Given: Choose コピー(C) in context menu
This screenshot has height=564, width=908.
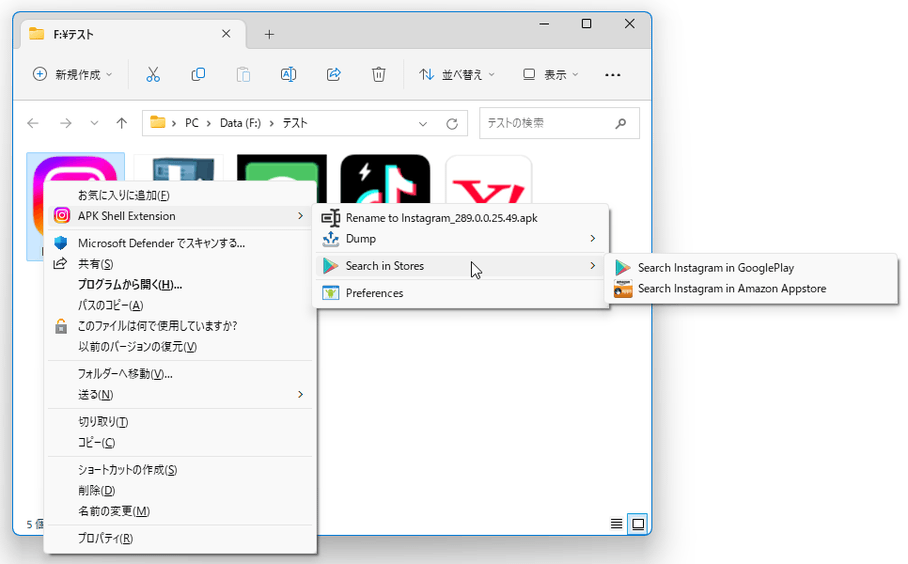Looking at the screenshot, I should (x=181, y=443).
